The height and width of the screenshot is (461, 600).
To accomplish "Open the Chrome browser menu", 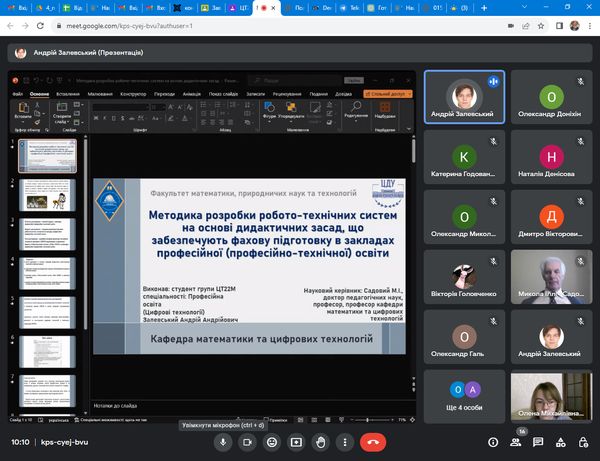I will tap(589, 25).
